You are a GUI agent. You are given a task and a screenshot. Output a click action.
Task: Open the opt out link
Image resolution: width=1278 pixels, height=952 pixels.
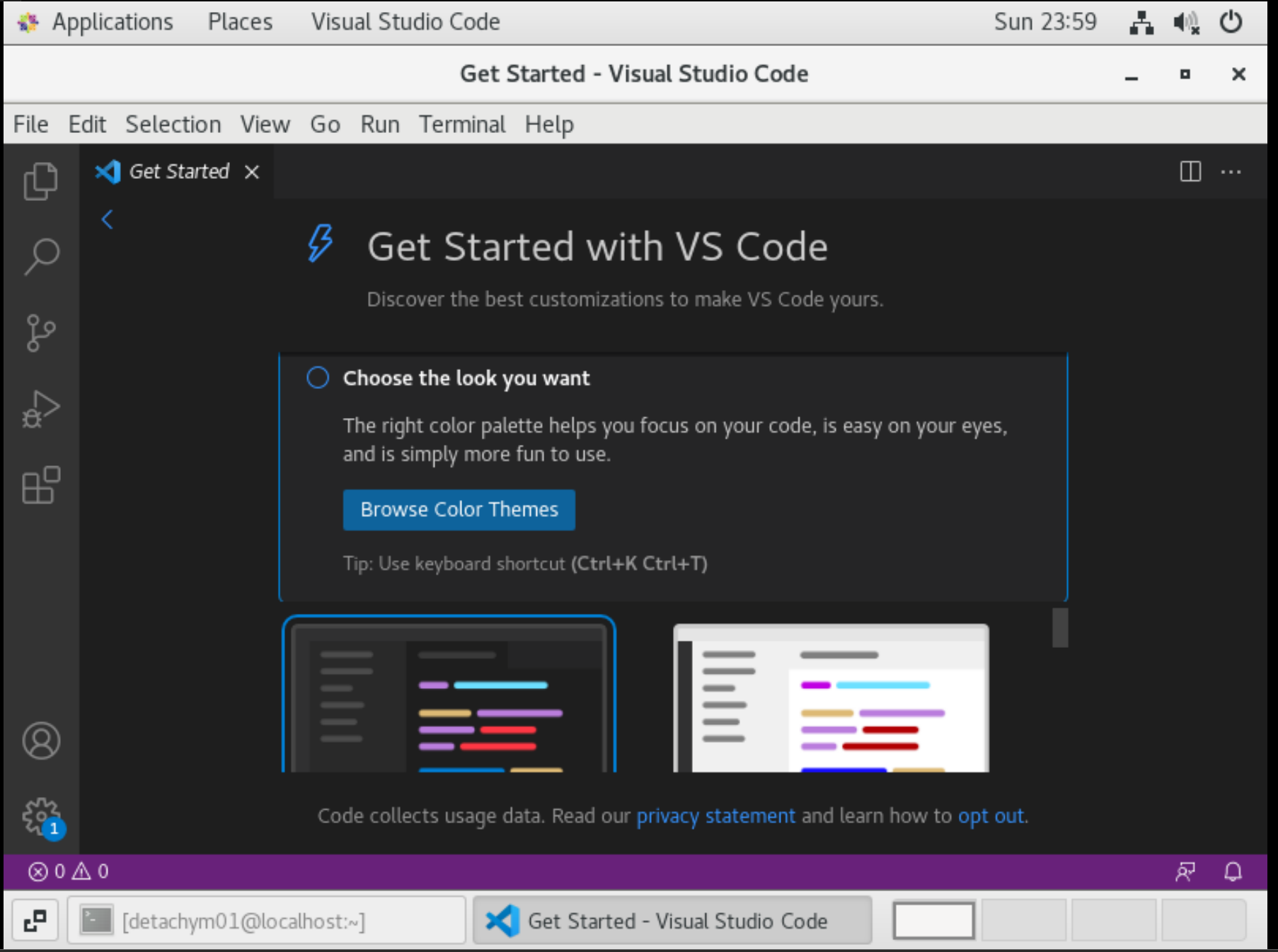[x=991, y=816]
